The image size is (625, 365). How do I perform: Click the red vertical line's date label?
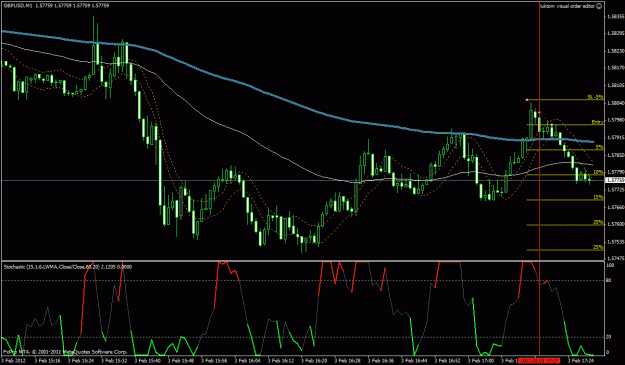point(539,360)
